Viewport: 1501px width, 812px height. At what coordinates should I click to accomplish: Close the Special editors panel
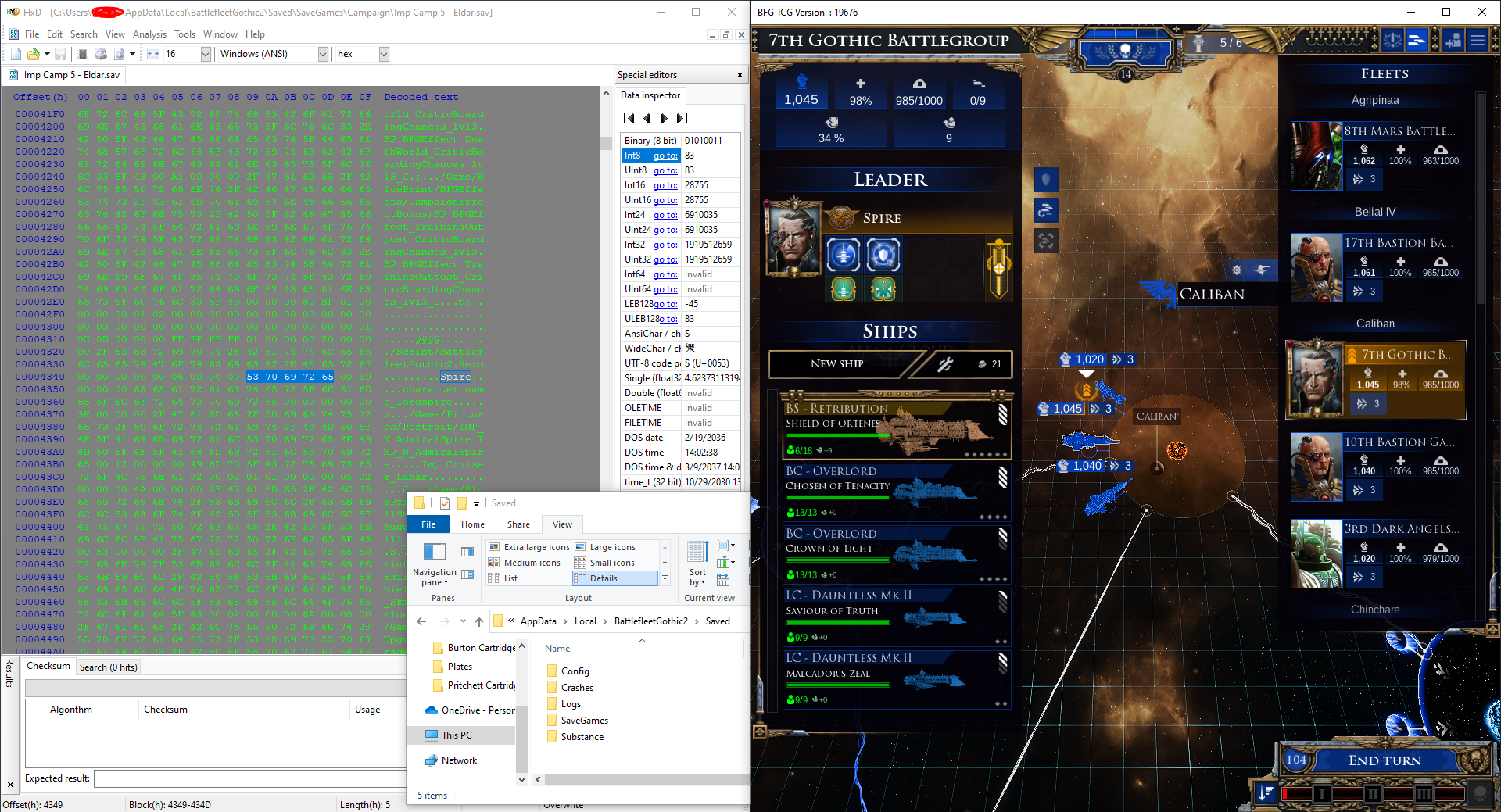click(740, 75)
